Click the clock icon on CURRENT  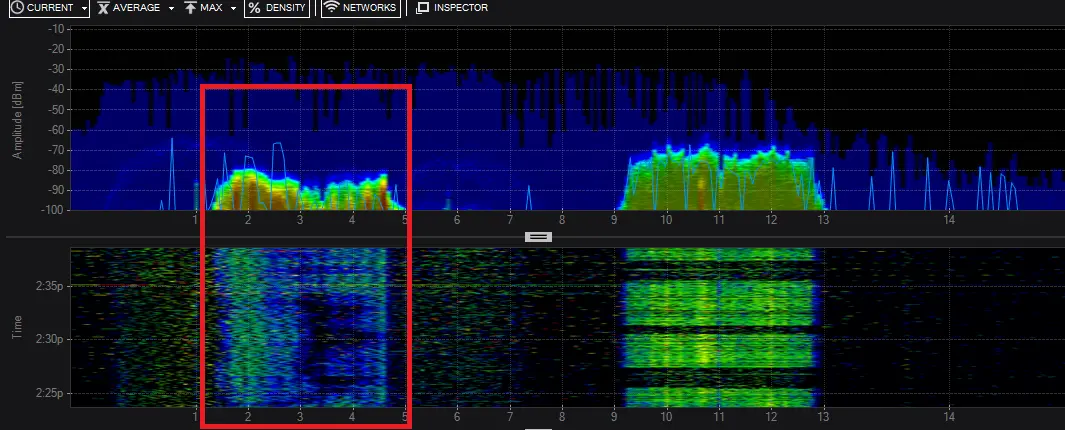point(18,7)
